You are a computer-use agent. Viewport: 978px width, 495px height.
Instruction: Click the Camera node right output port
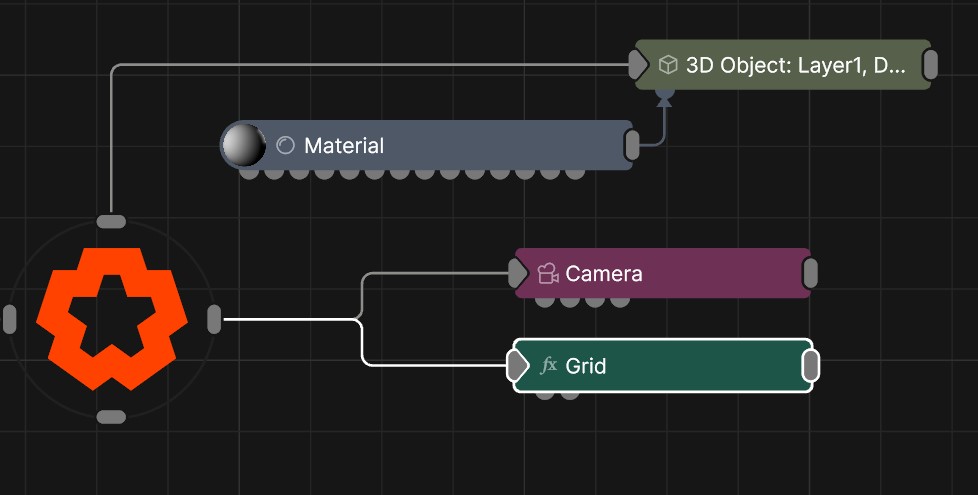(810, 272)
